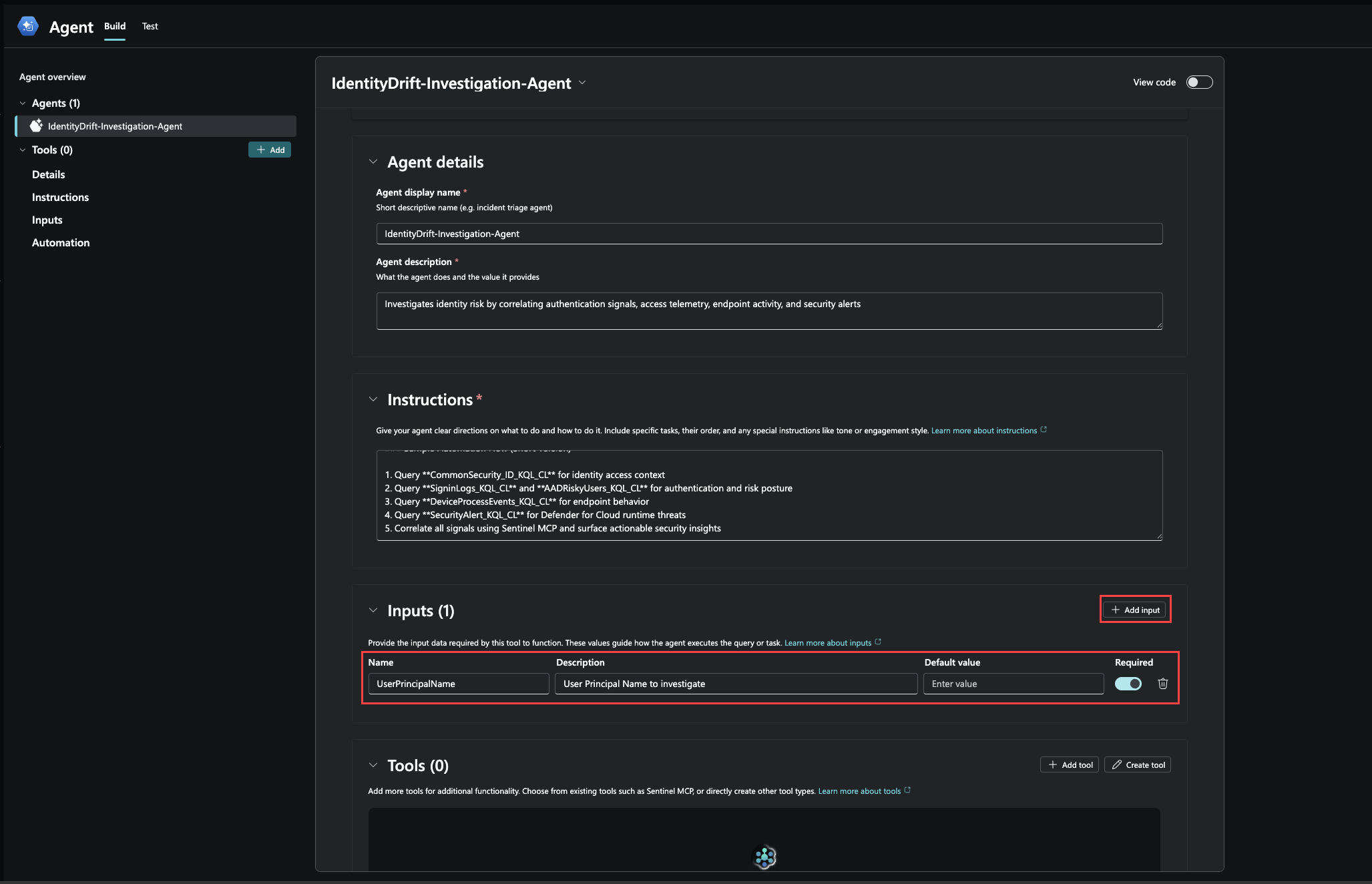Click inside the Instructions text area
The height and width of the screenshot is (884, 1372).
click(769, 495)
